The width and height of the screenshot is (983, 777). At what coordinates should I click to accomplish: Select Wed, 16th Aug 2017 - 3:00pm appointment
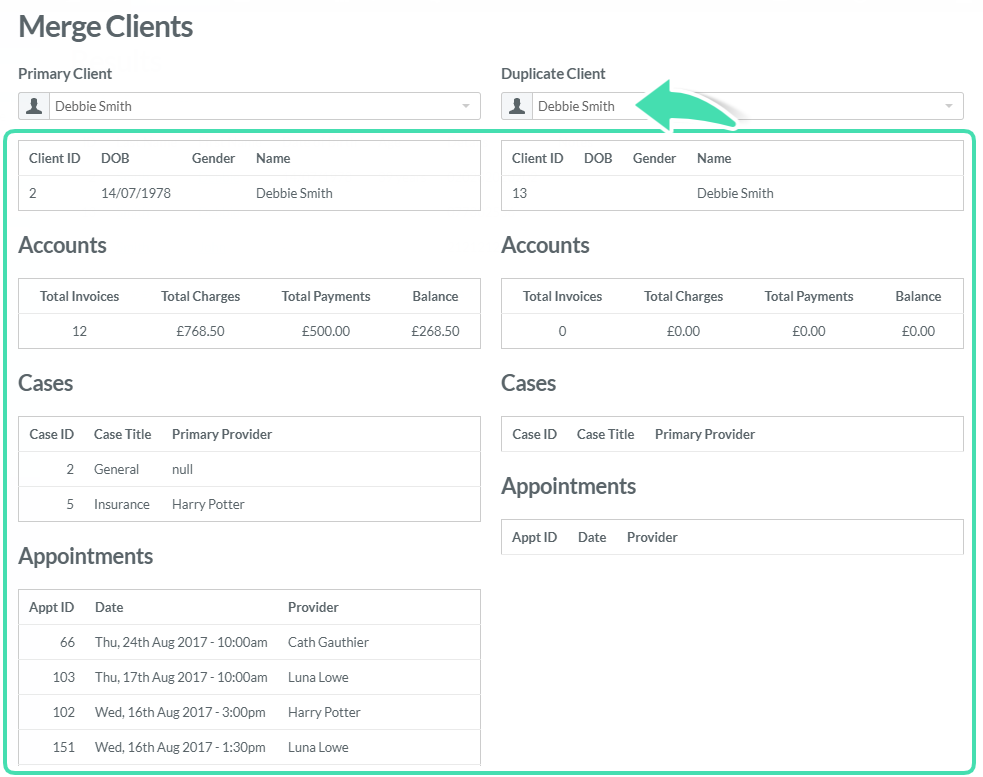click(180, 712)
